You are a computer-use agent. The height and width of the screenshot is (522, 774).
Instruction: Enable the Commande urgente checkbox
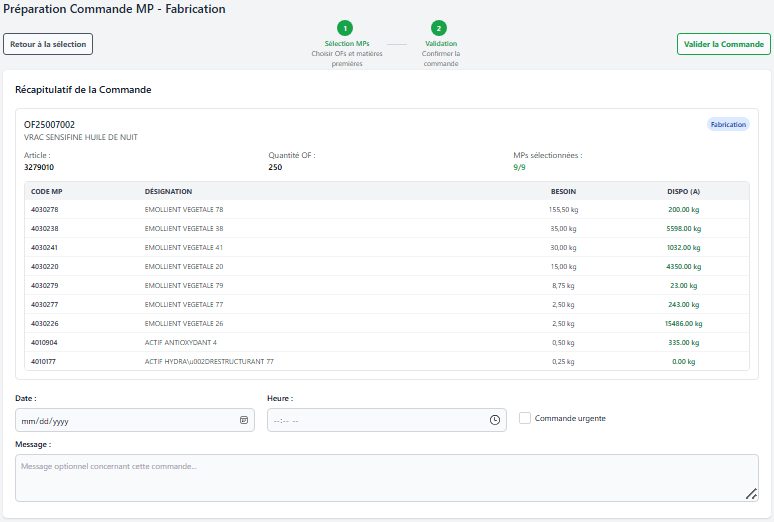point(525,418)
